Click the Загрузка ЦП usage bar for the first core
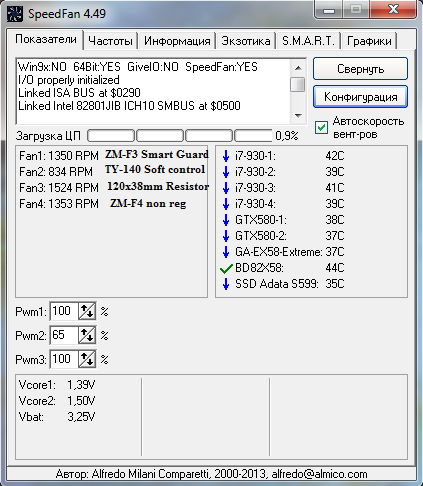Image resolution: width=423 pixels, height=486 pixels. (x=111, y=136)
